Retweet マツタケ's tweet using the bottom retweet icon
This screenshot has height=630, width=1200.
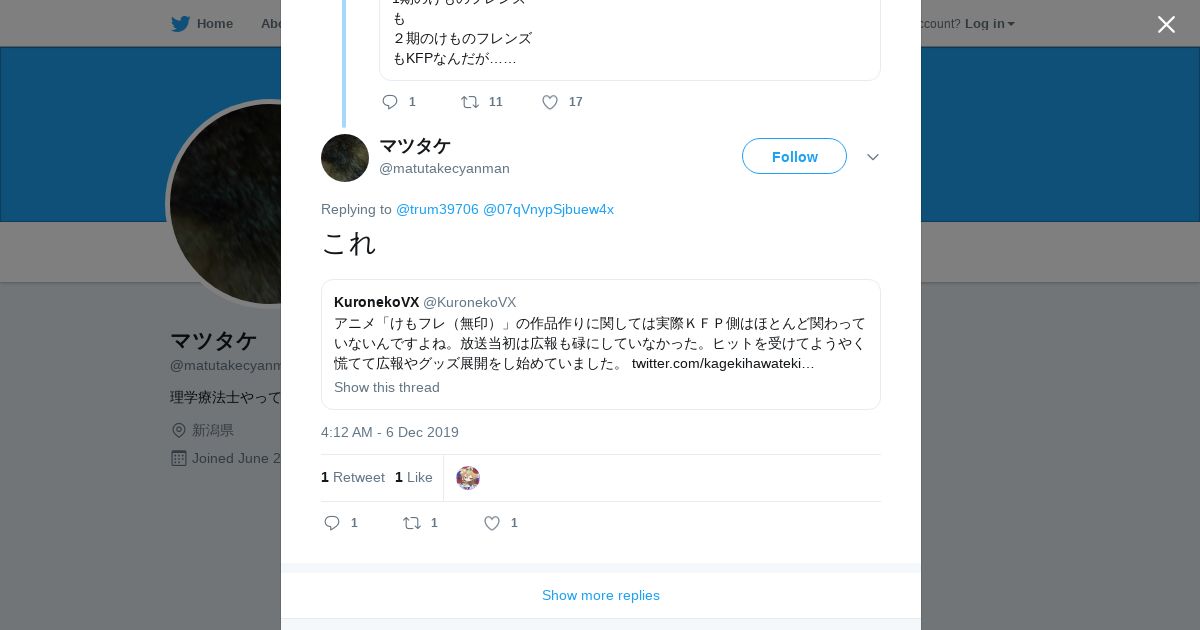point(412,523)
